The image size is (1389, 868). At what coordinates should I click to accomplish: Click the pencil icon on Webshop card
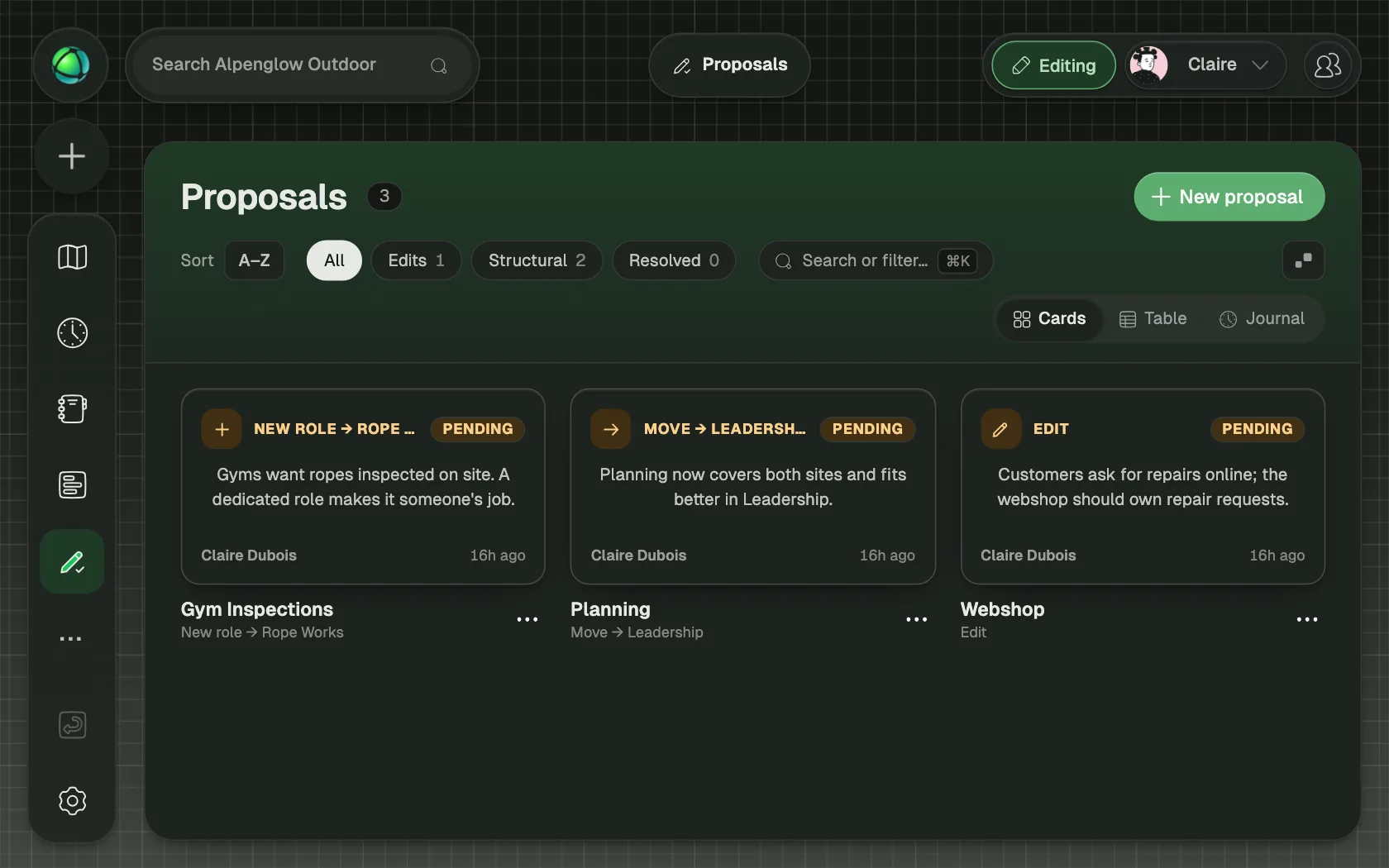[x=1000, y=429]
